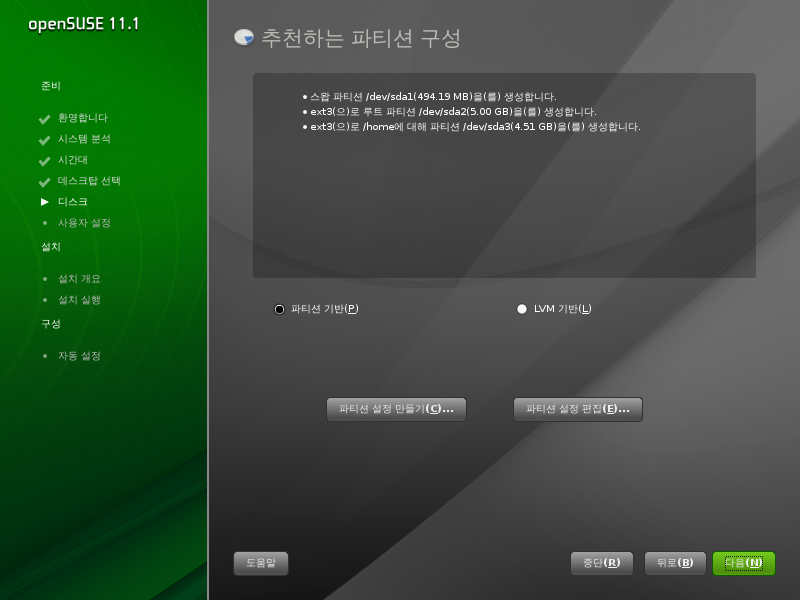The height and width of the screenshot is (600, 800).
Task: Click the 파티션 설정 편집(E)... button
Action: (578, 409)
